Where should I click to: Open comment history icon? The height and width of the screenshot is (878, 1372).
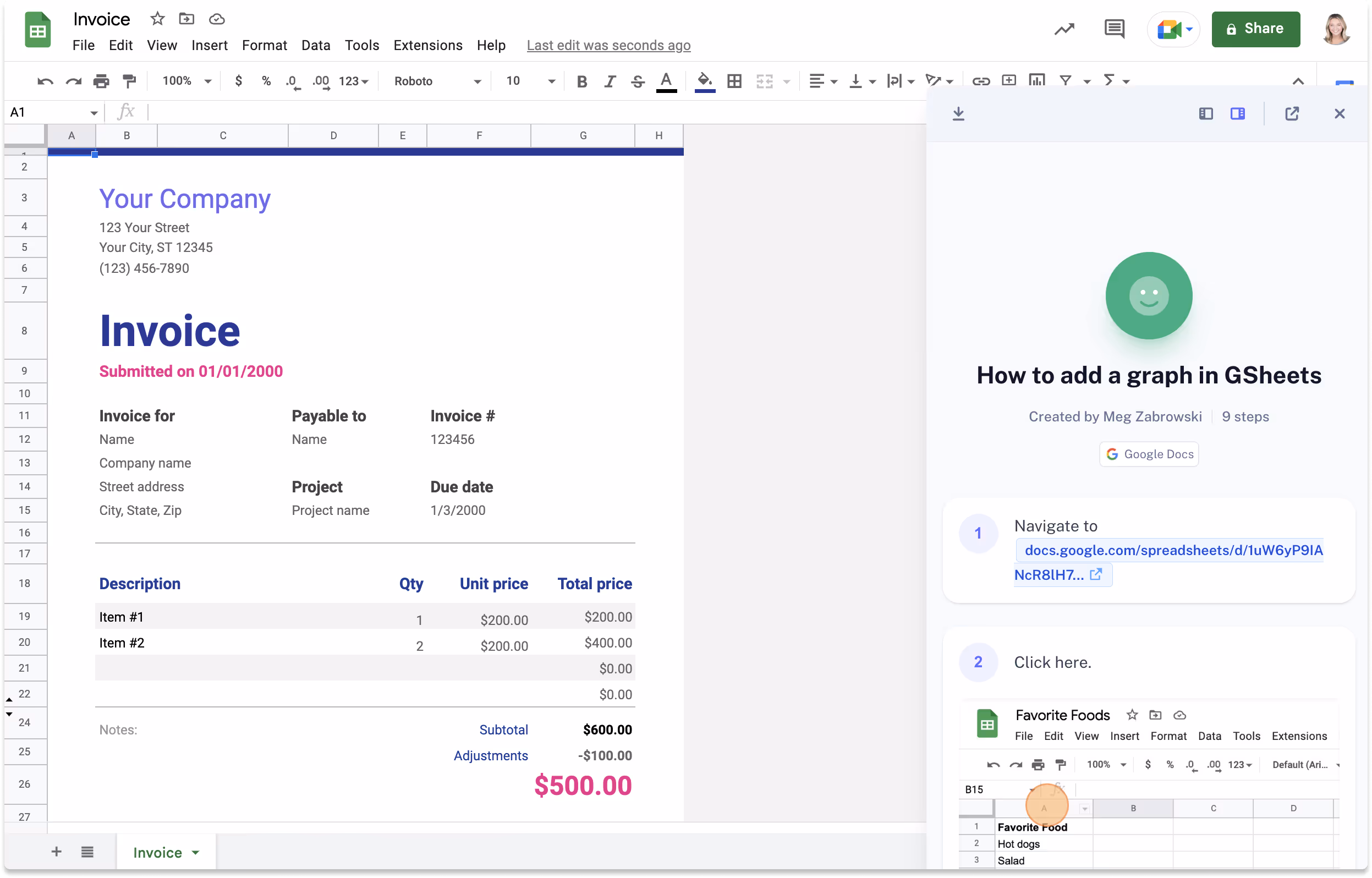1114,29
